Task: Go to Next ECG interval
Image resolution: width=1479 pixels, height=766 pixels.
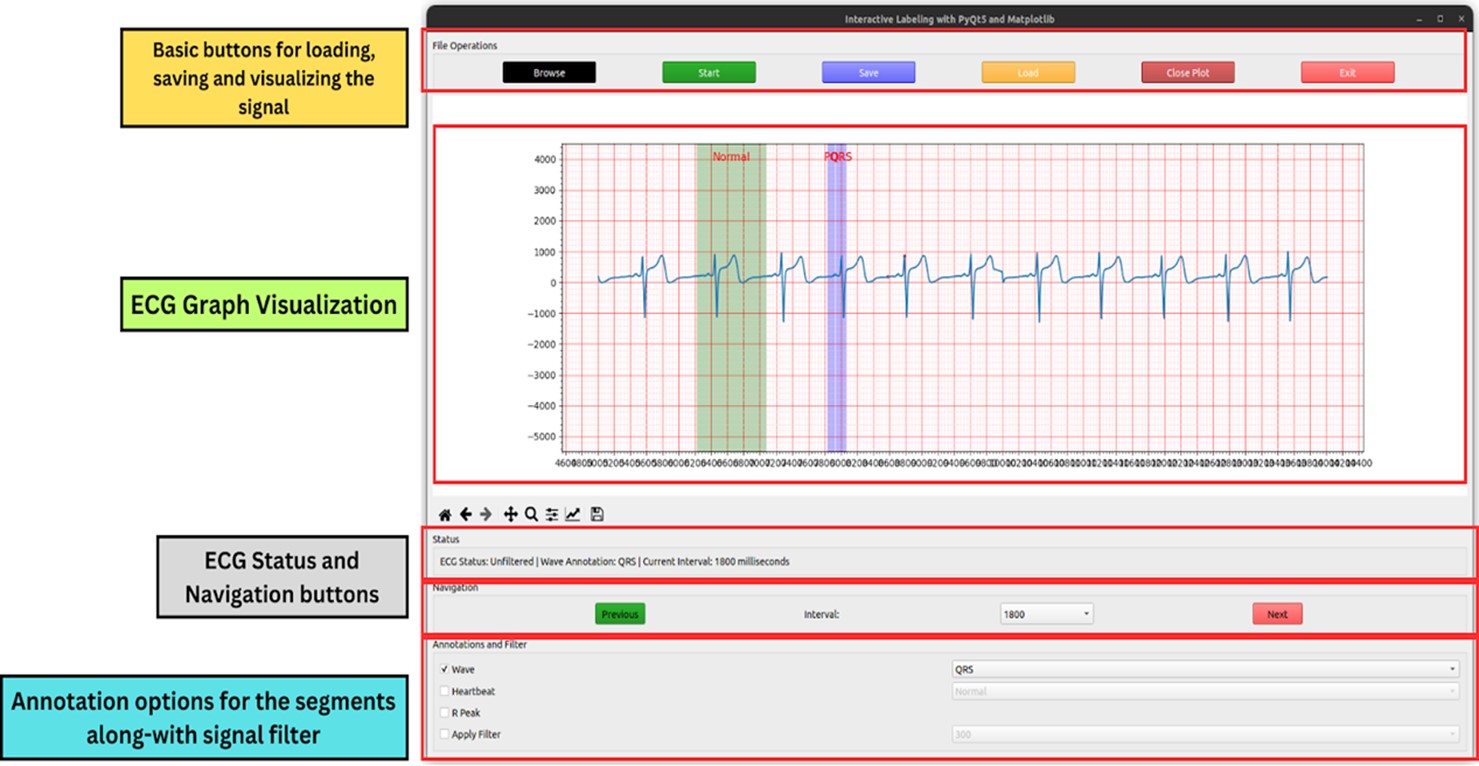Action: click(1277, 614)
